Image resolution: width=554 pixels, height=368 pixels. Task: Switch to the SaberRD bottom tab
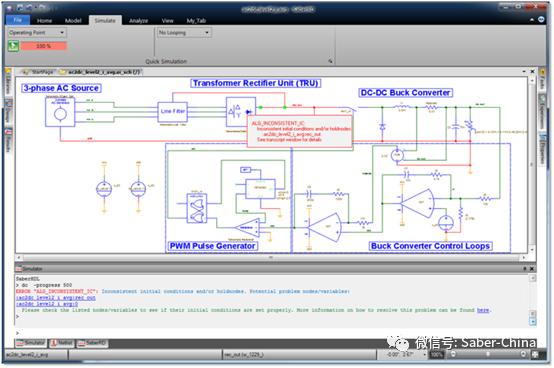[x=92, y=343]
